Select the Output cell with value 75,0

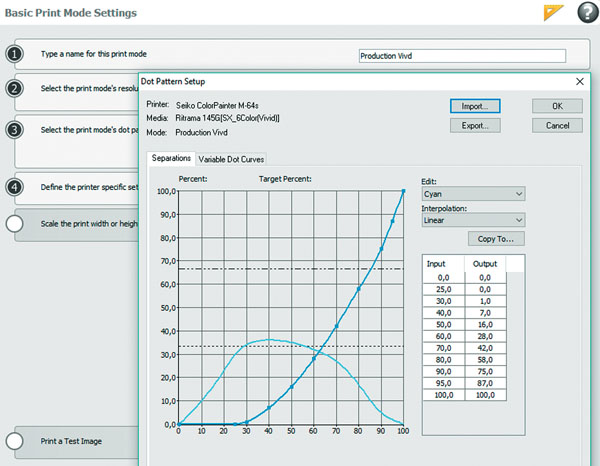click(486, 371)
